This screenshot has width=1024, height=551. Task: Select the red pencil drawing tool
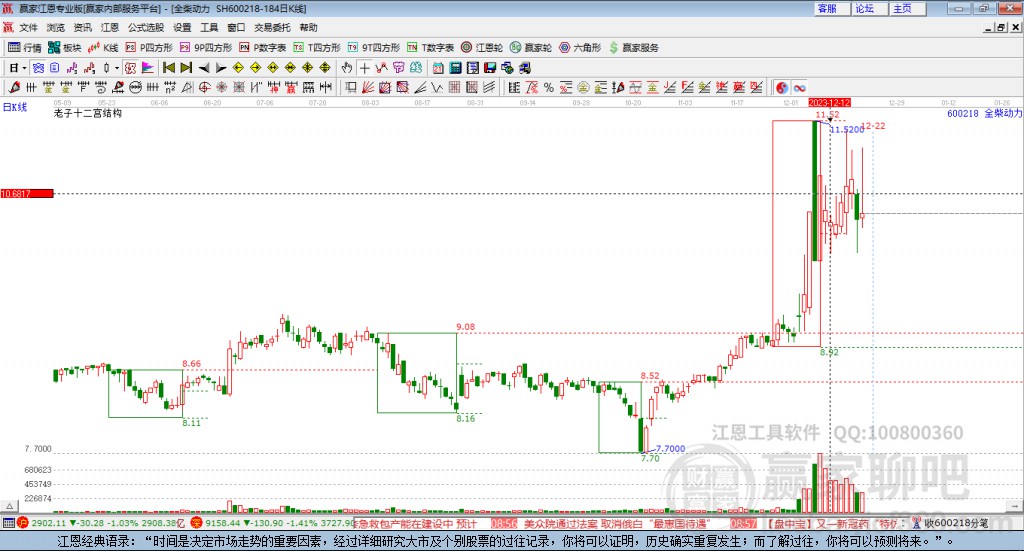(x=14, y=87)
